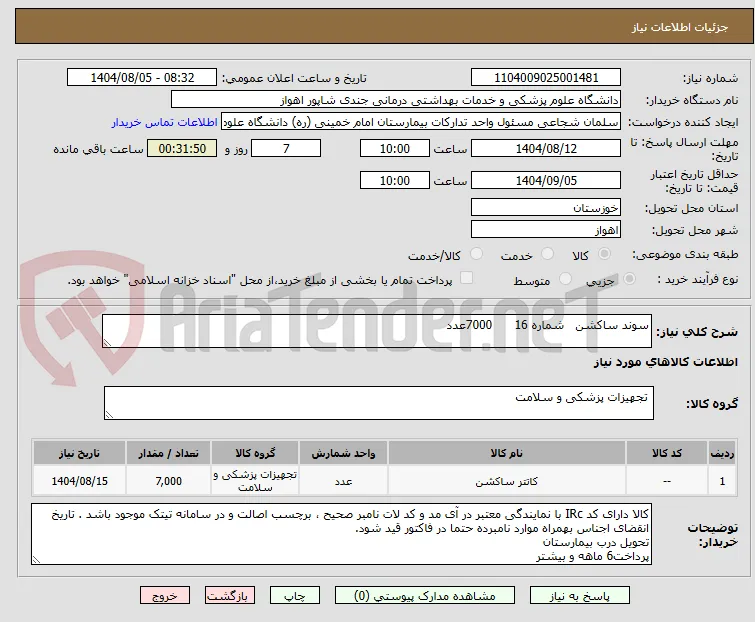
Task: Click the شرح کلی نیاز text area
Action: (377, 331)
